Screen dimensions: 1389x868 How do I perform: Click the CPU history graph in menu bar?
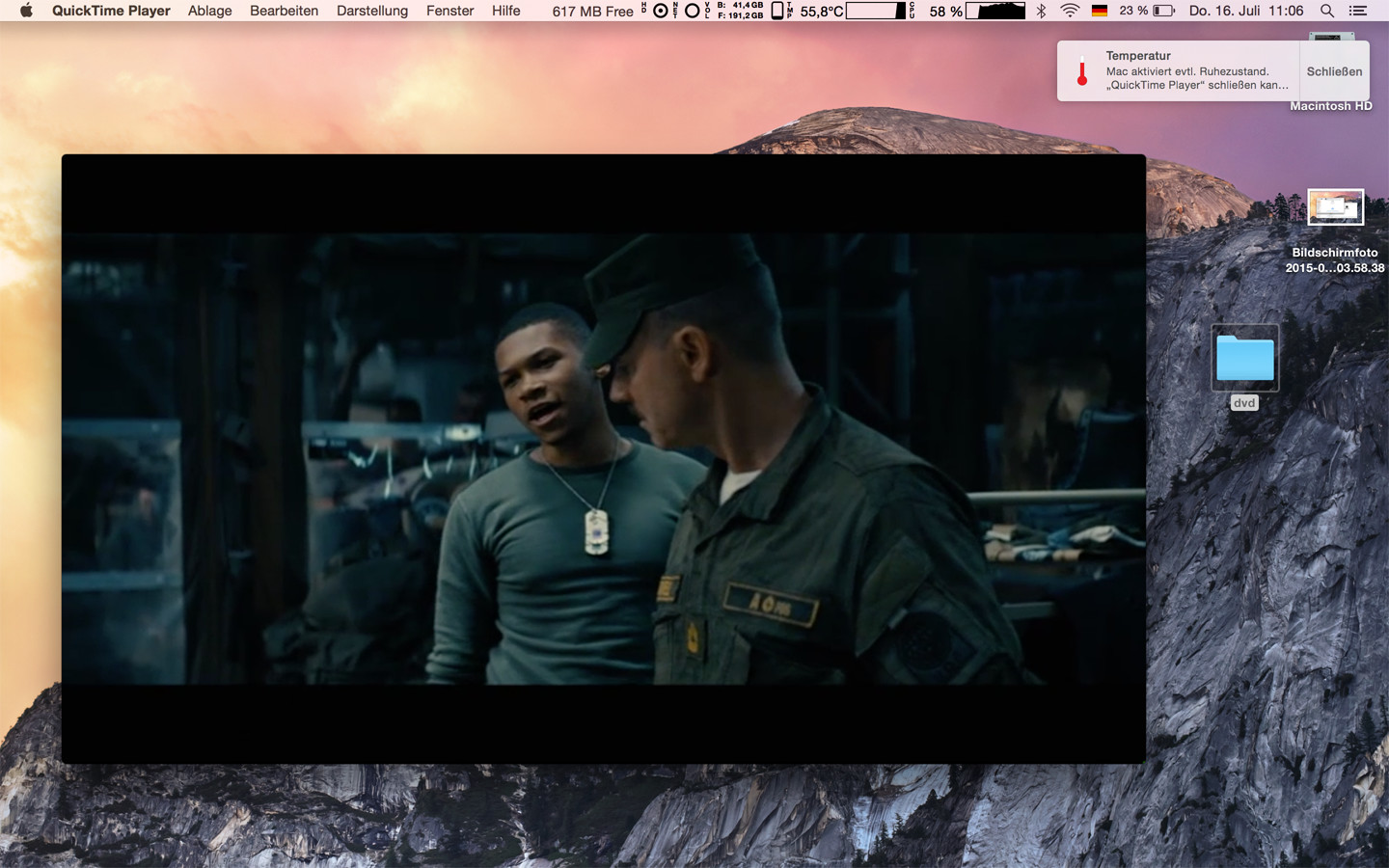pyautogui.click(x=995, y=11)
